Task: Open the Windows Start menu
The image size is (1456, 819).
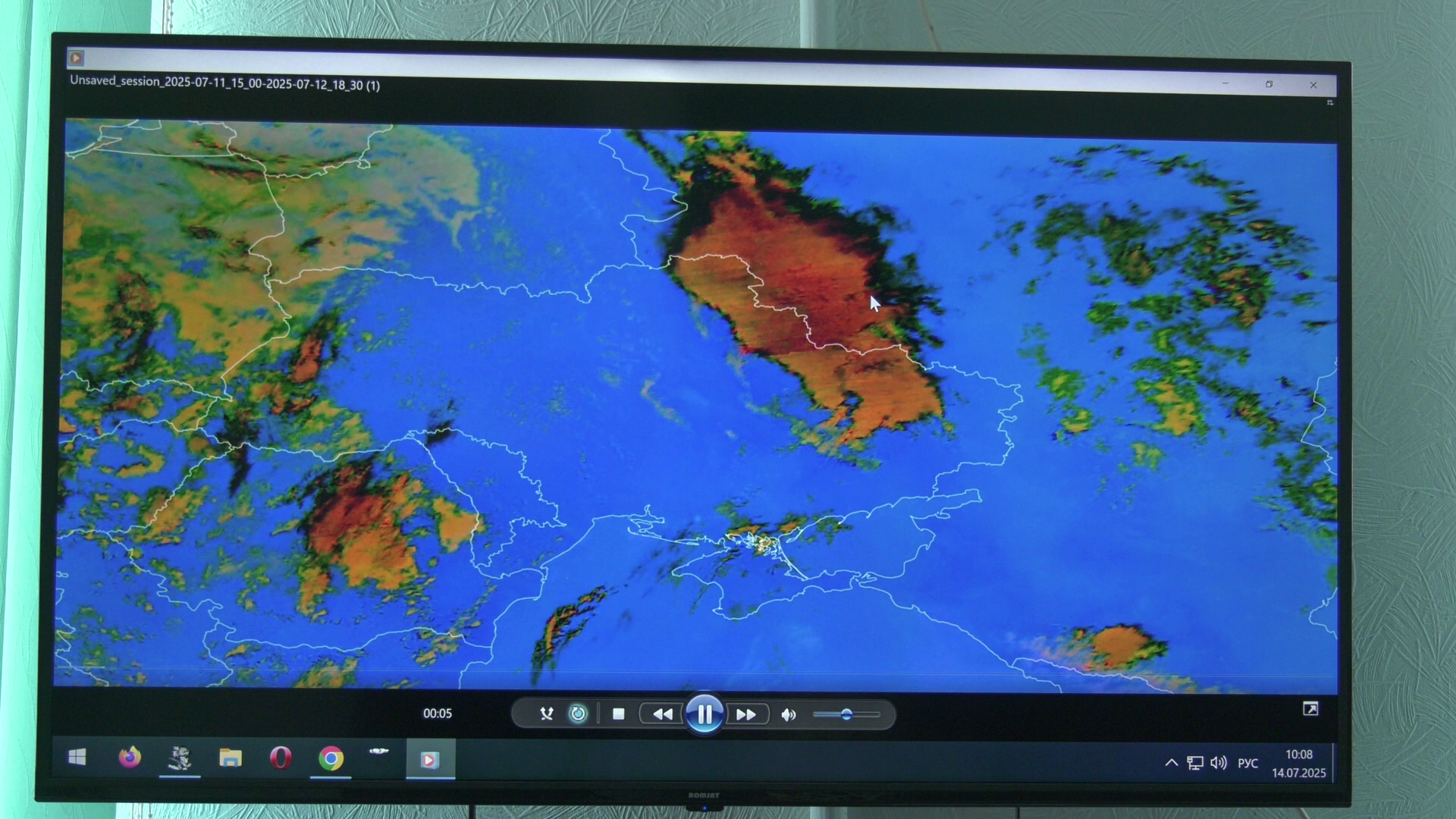Action: pos(77,757)
